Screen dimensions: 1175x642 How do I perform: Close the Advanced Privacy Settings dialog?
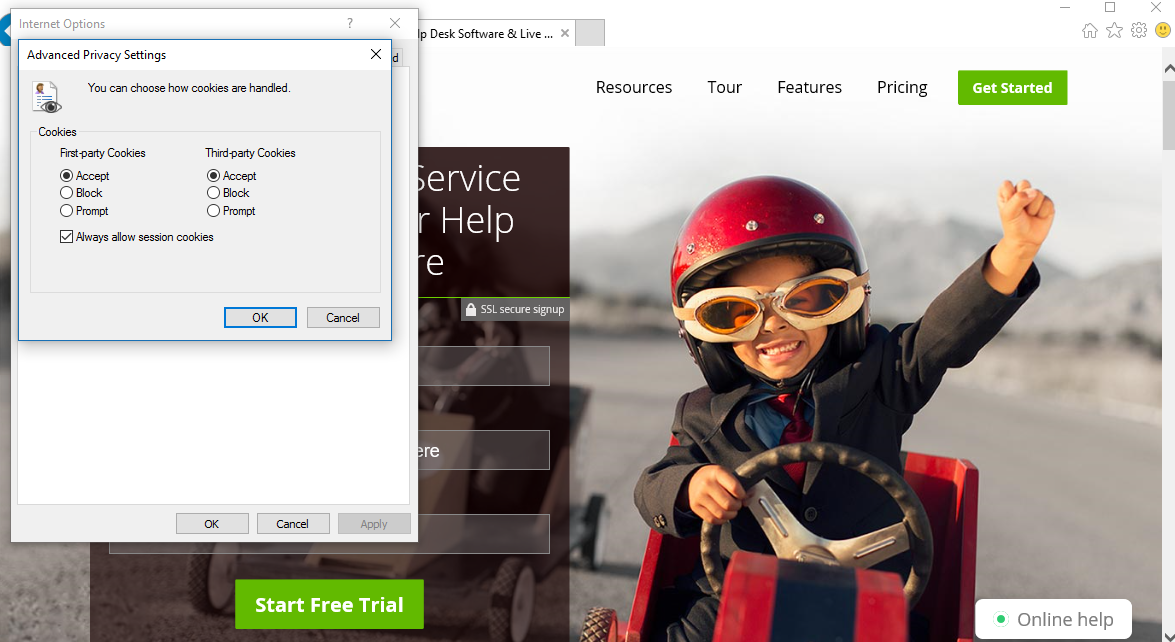(x=376, y=55)
